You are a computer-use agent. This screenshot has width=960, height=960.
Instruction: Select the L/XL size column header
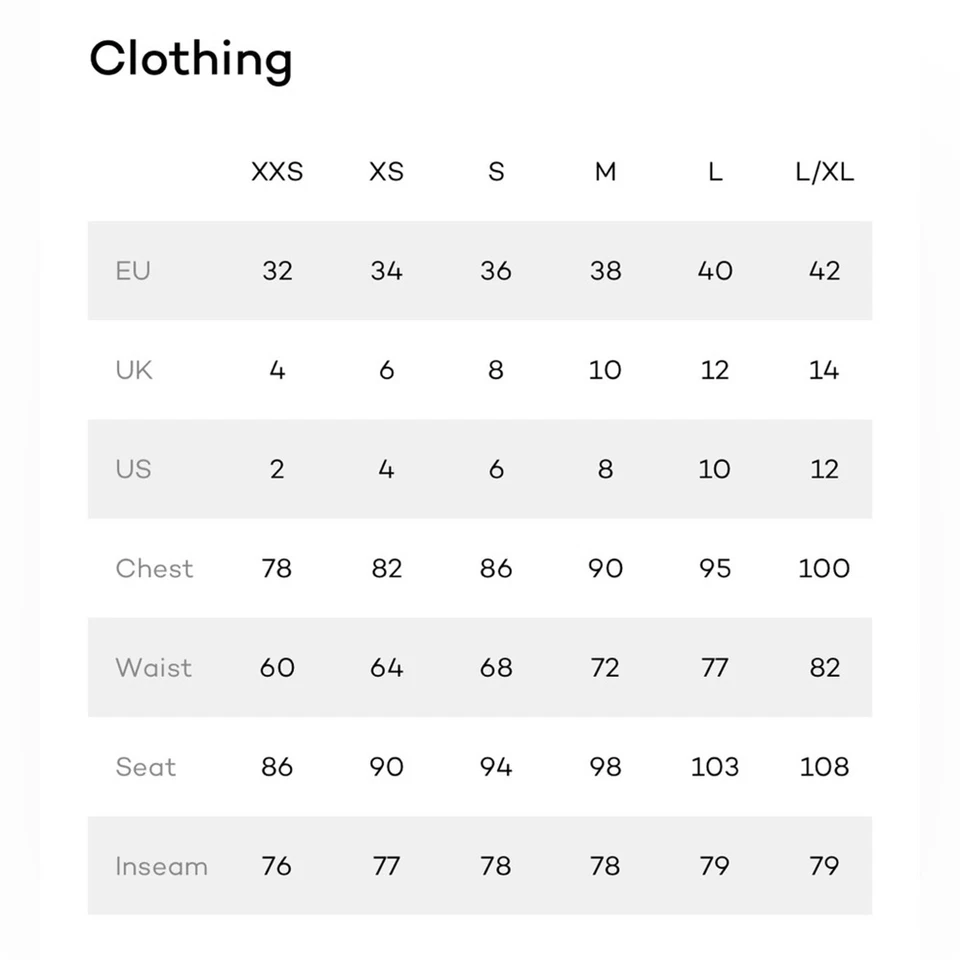coord(824,172)
